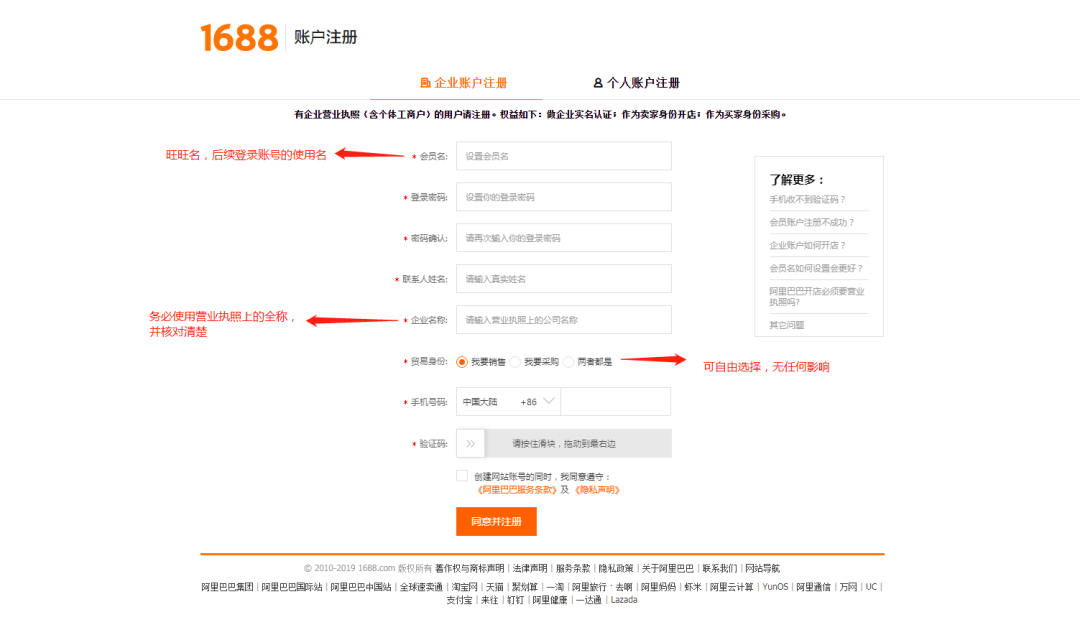Click the building icon beside 企业账户注册
Screen dimensions: 1080x630
click(x=425, y=83)
